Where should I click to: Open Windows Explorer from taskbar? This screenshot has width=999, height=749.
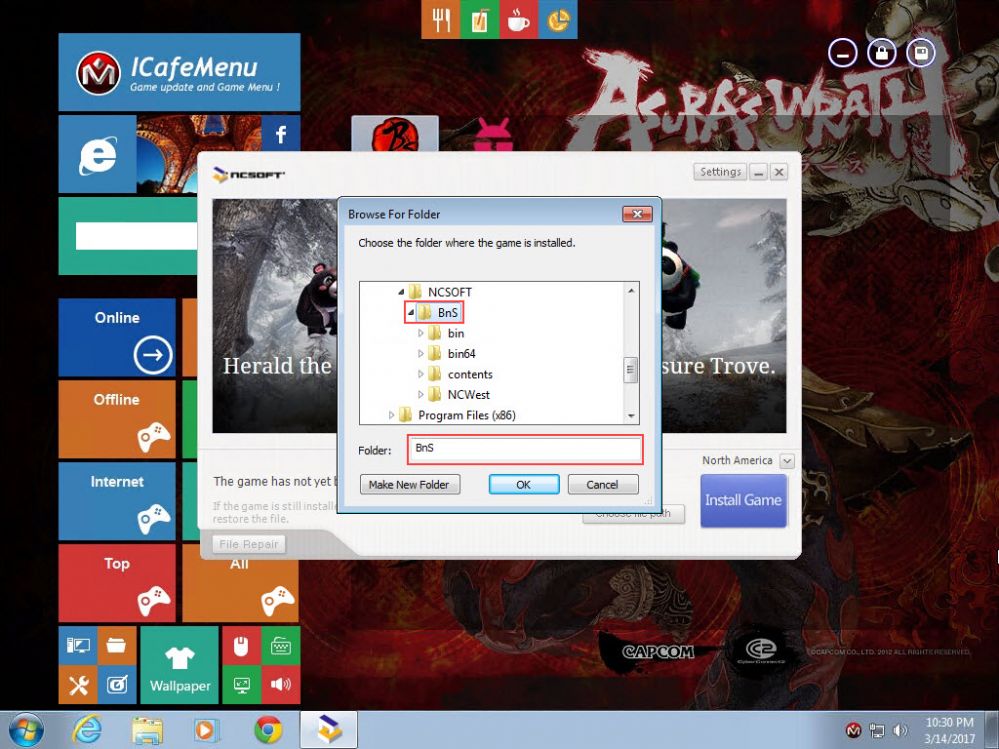[x=147, y=730]
